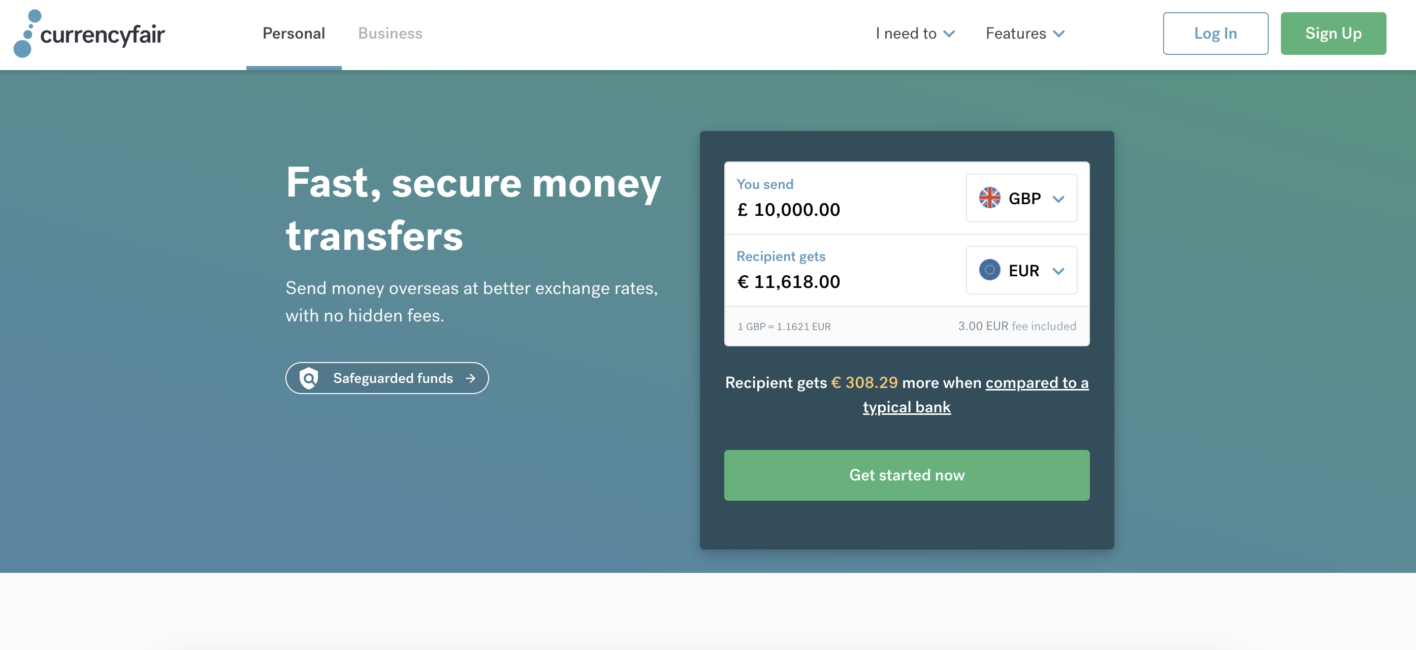
Task: Click the chevron next to Features
Action: click(1058, 34)
